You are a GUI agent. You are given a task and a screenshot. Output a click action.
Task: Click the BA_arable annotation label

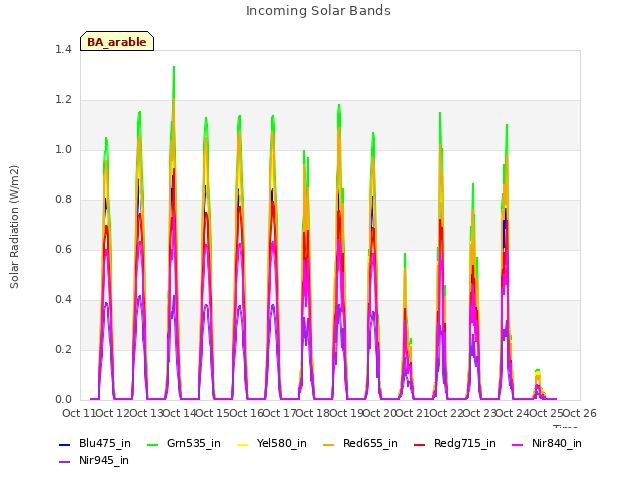click(117, 42)
